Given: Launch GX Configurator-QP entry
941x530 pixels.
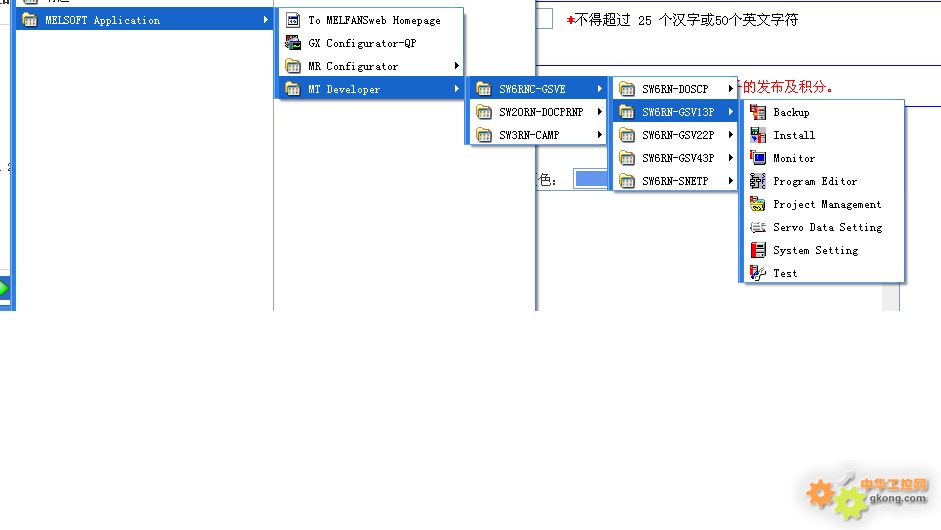Looking at the screenshot, I should tap(371, 43).
